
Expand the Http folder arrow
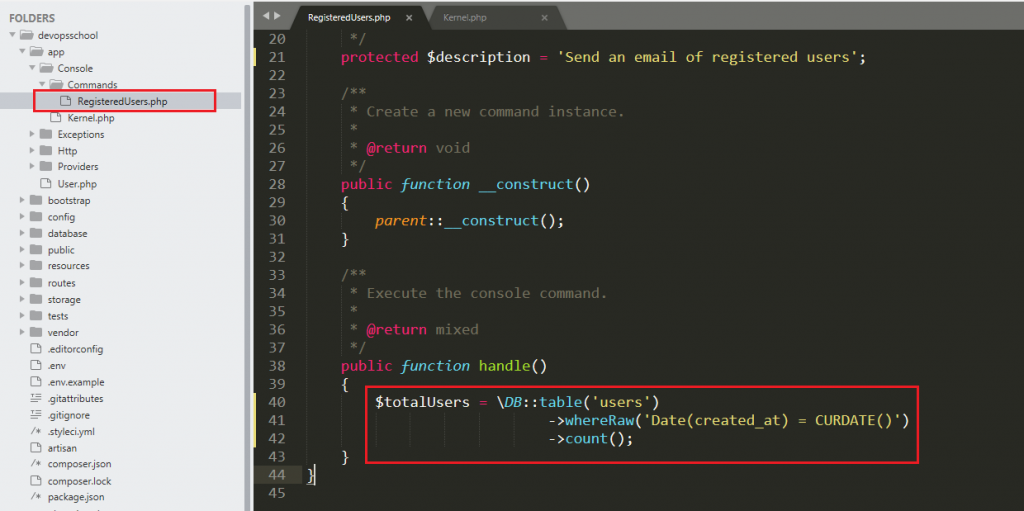pyautogui.click(x=33, y=151)
